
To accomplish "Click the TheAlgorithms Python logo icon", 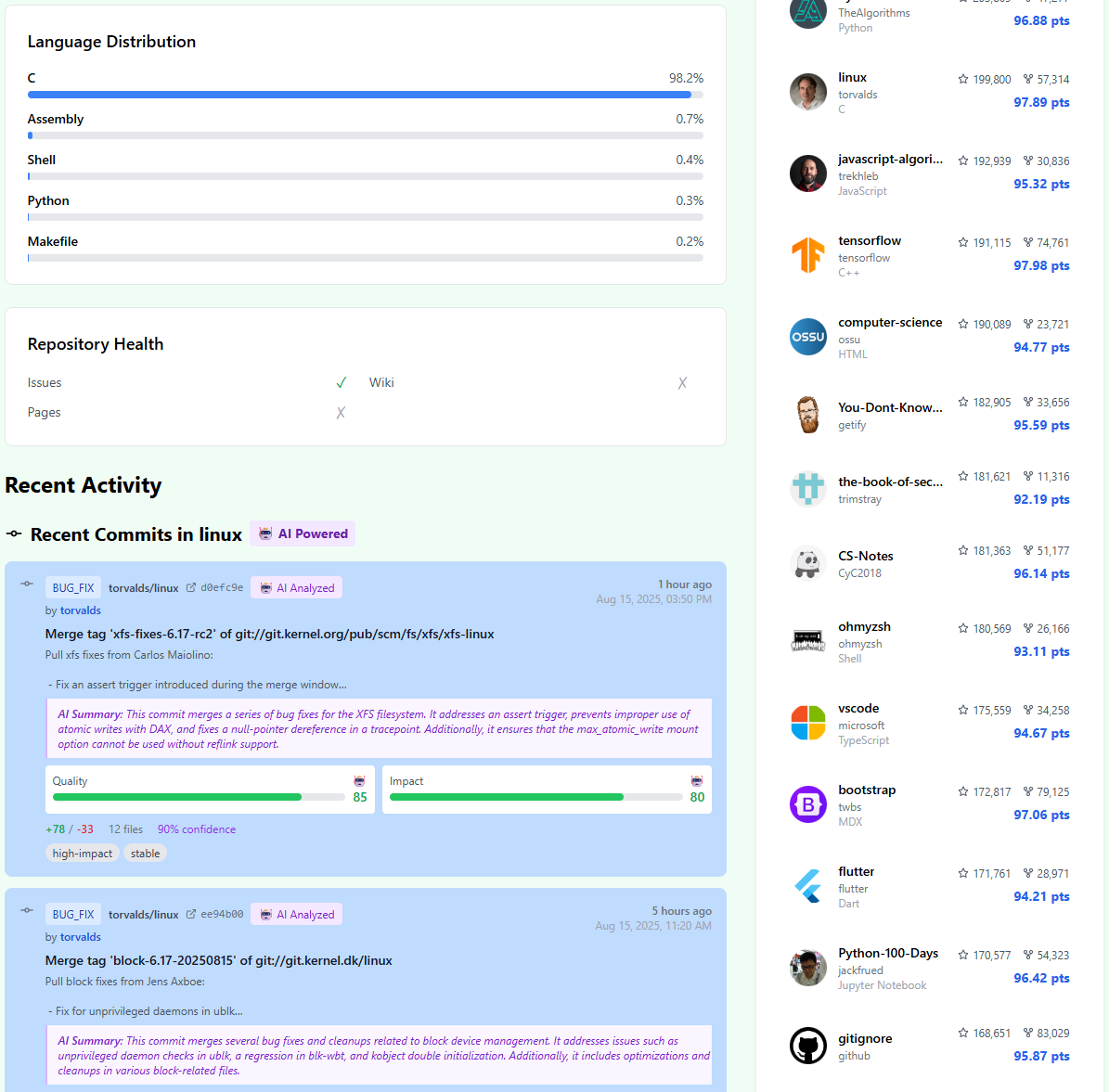I will [807, 12].
